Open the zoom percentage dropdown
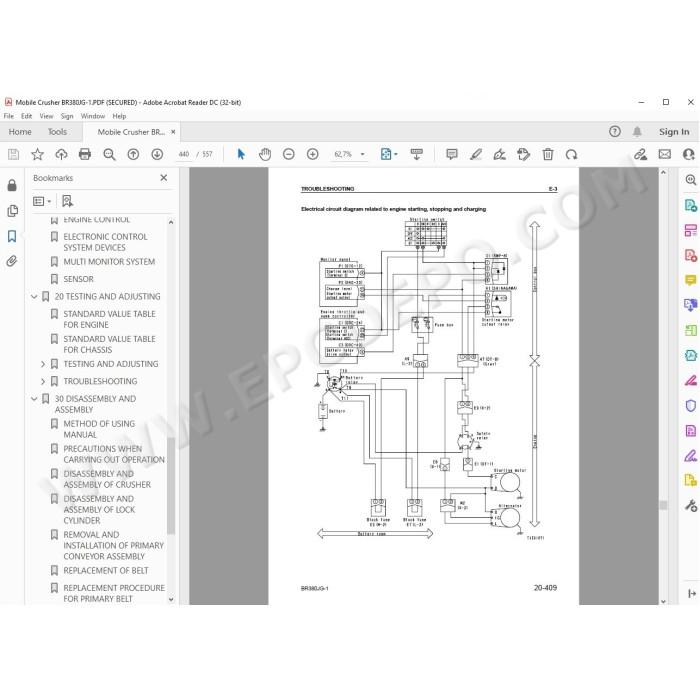 [362, 154]
